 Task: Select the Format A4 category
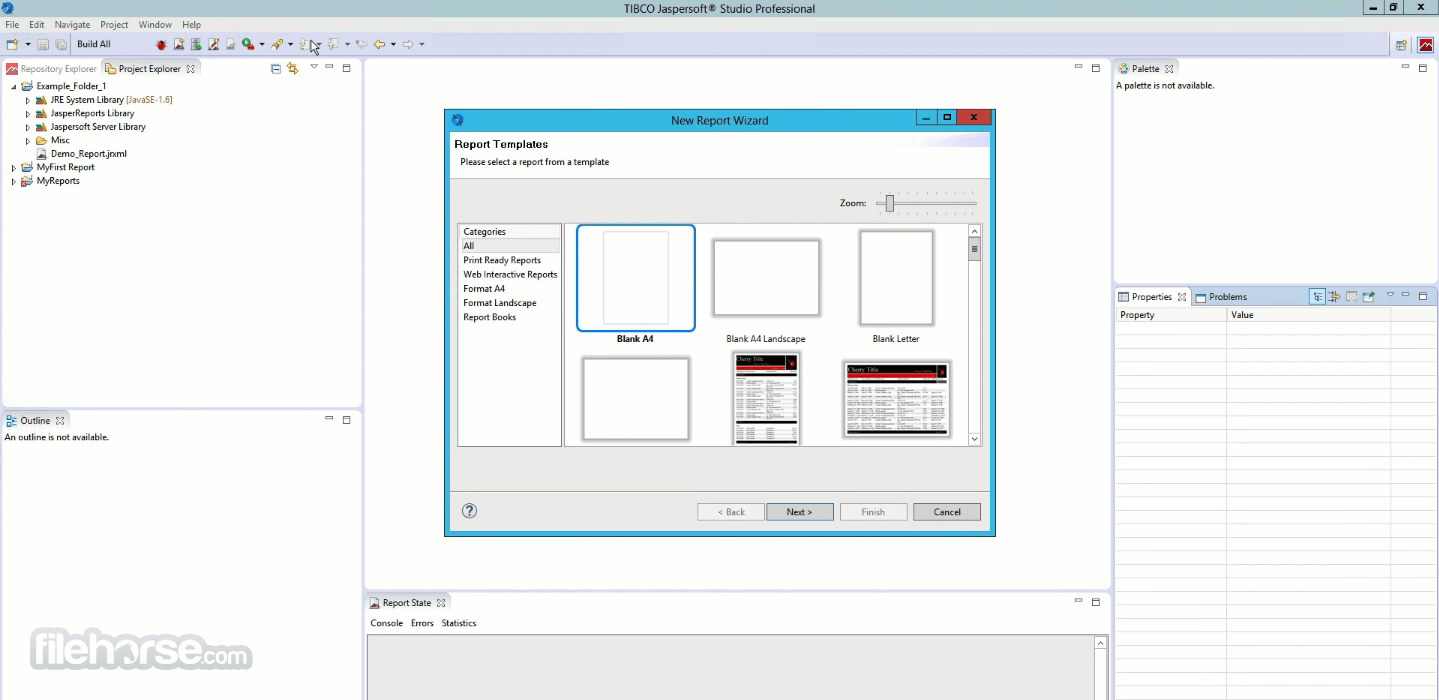[x=484, y=289]
